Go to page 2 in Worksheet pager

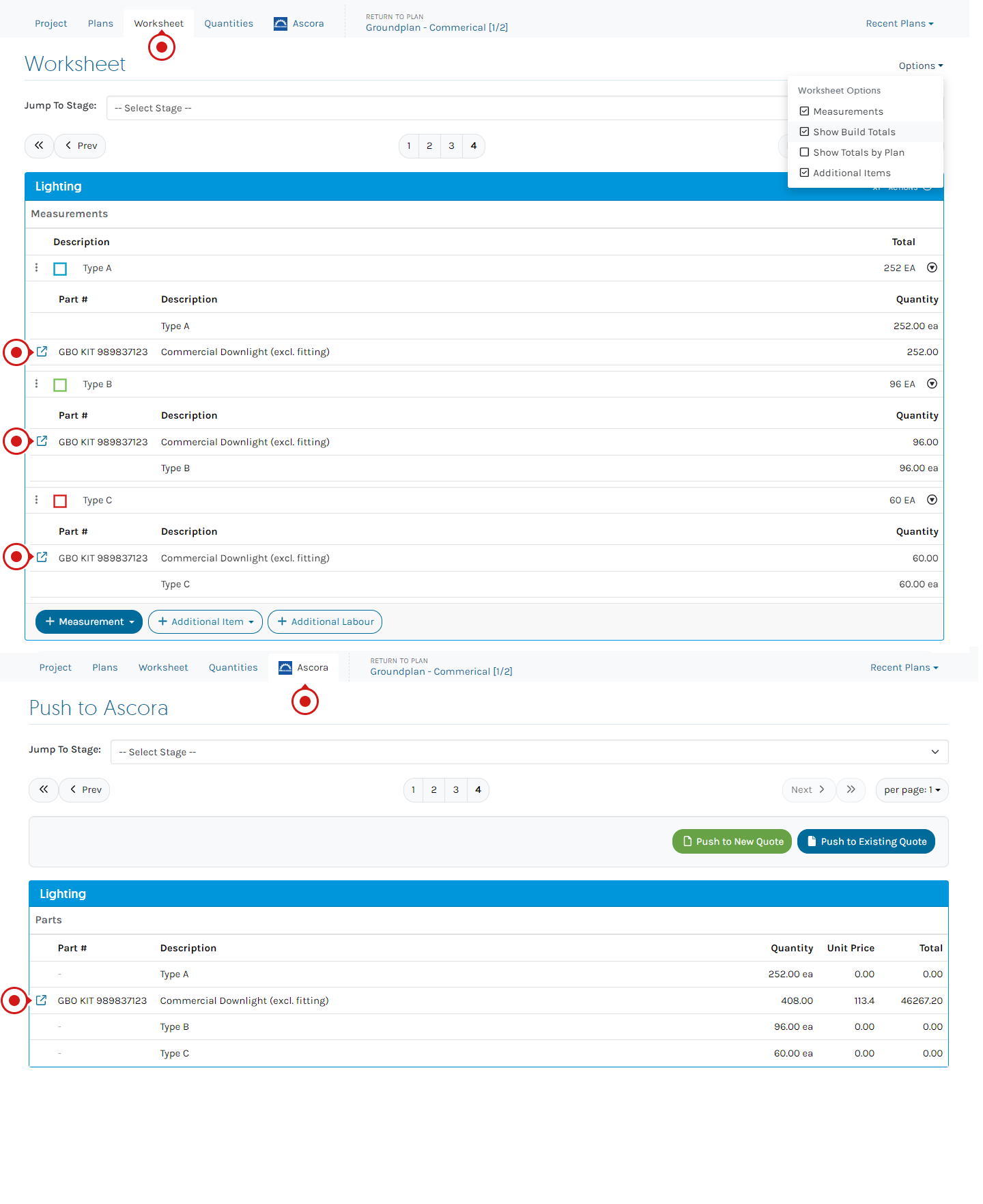(x=429, y=145)
